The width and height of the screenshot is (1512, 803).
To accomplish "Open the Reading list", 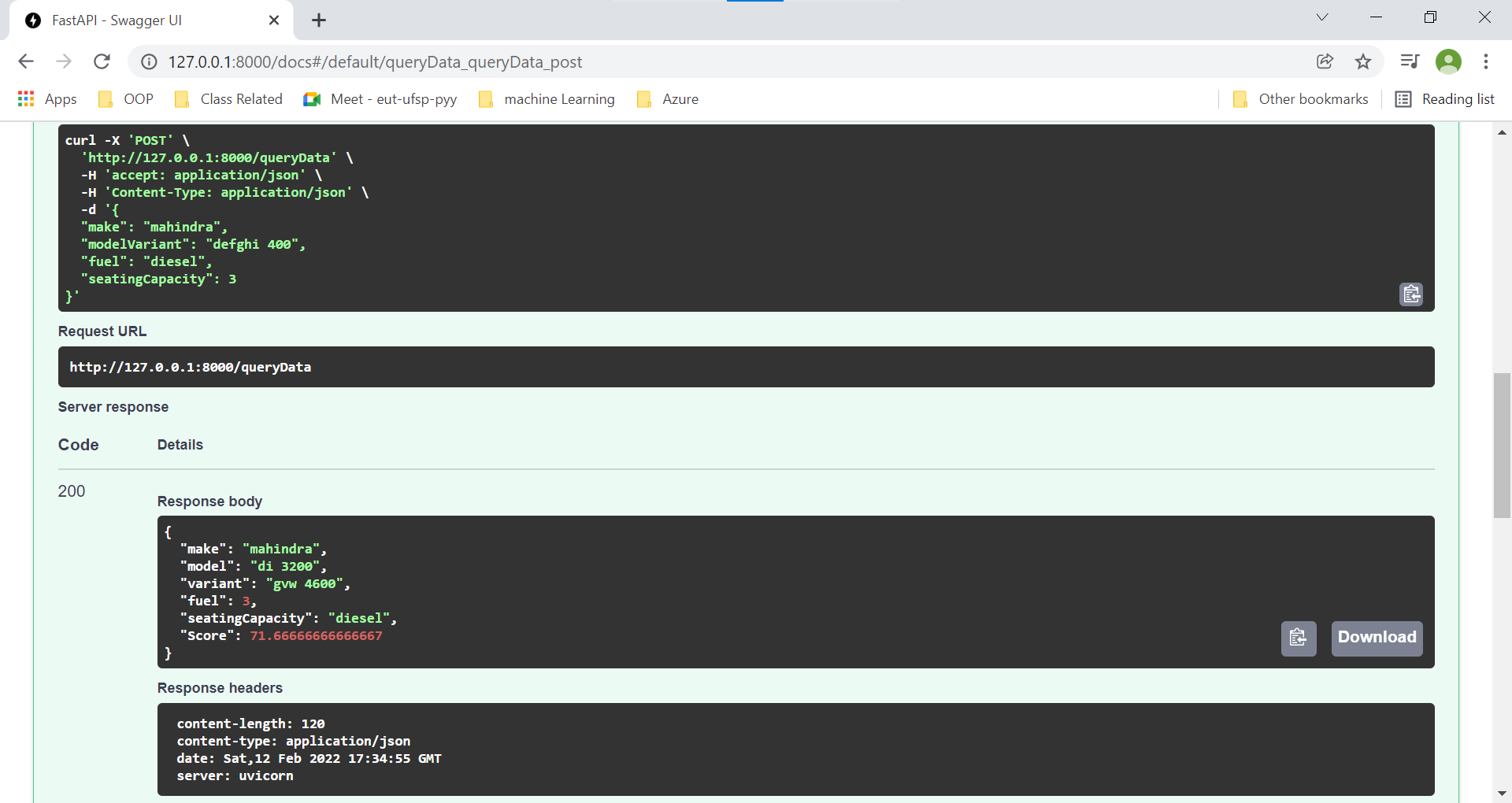I will point(1445,99).
